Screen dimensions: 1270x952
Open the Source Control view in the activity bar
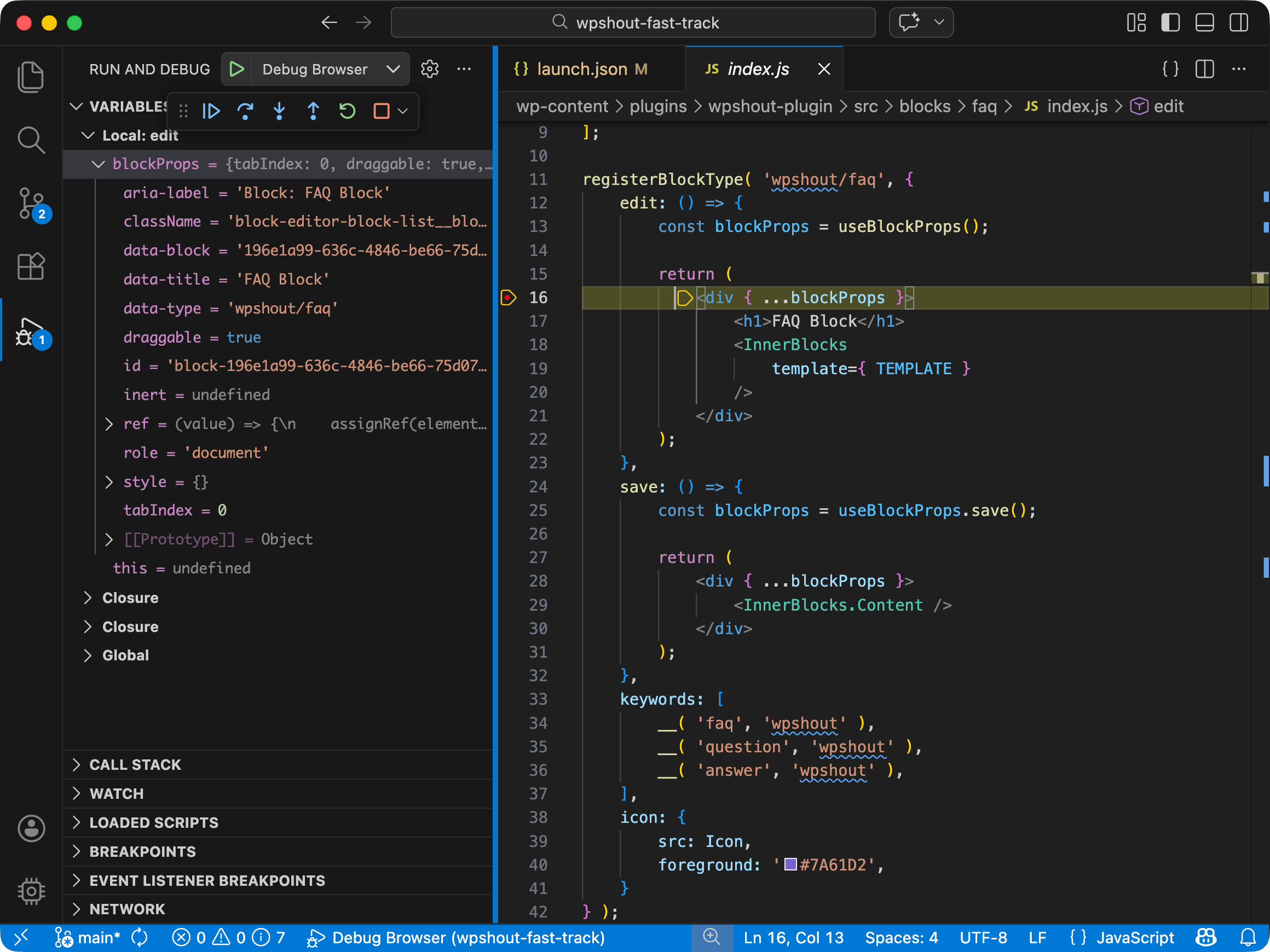click(31, 203)
